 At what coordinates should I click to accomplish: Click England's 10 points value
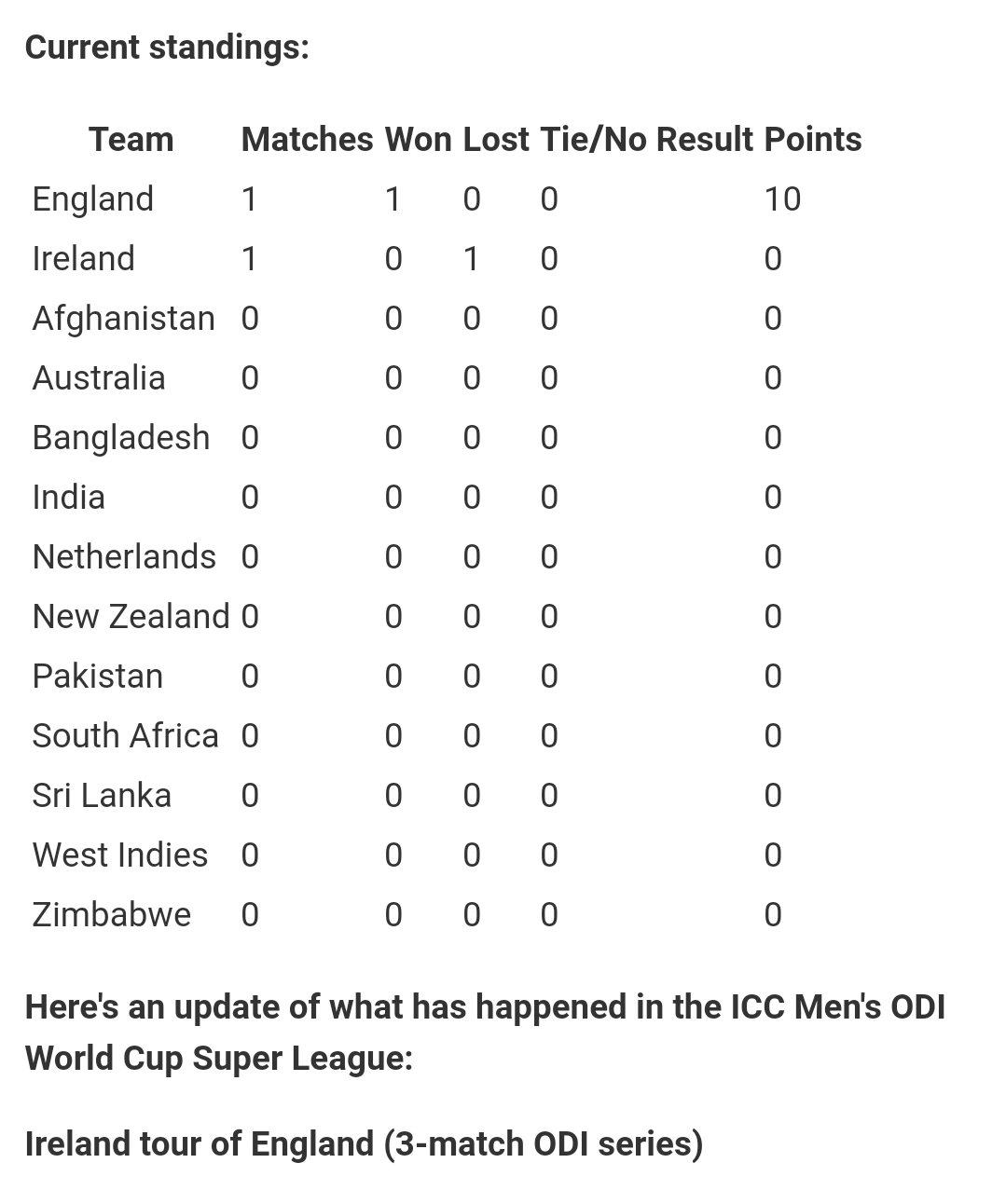coord(782,198)
